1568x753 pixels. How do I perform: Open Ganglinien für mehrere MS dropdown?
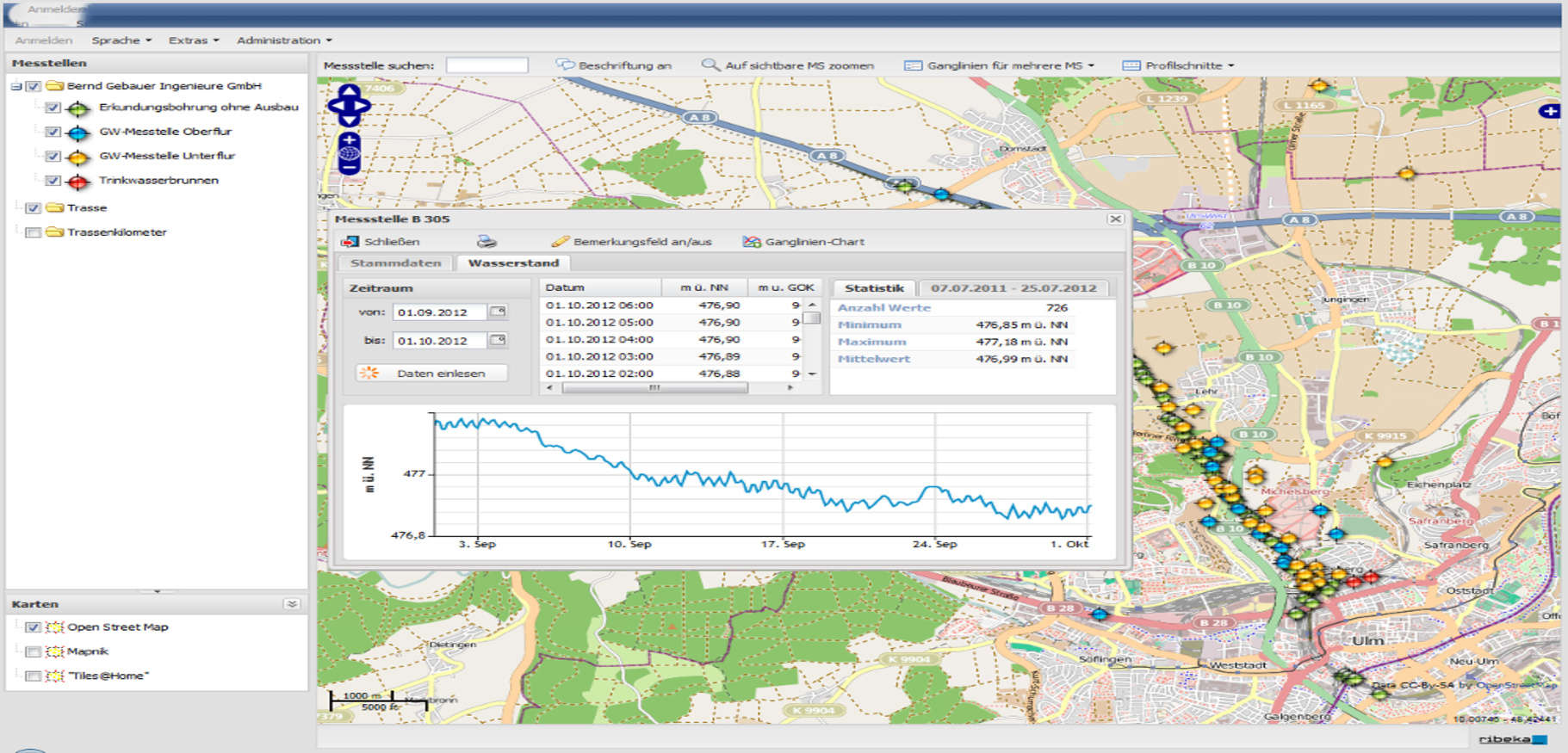point(999,65)
